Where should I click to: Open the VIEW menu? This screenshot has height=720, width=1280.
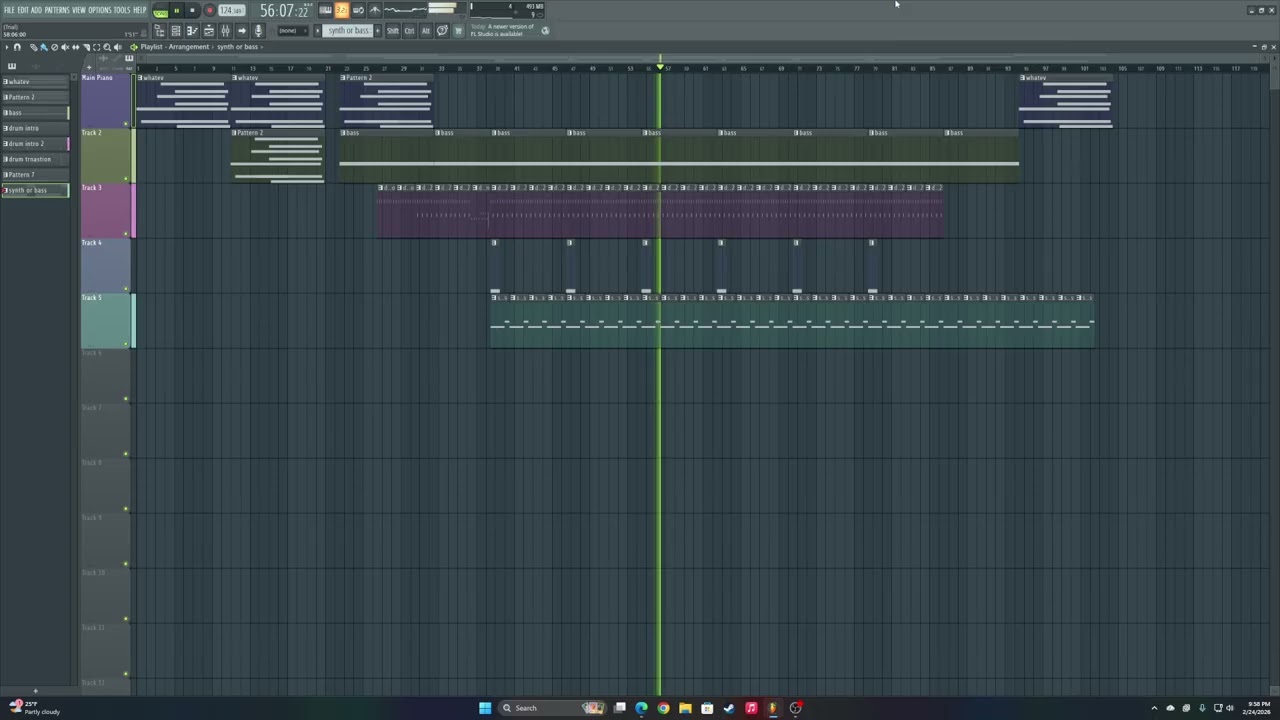coord(79,10)
